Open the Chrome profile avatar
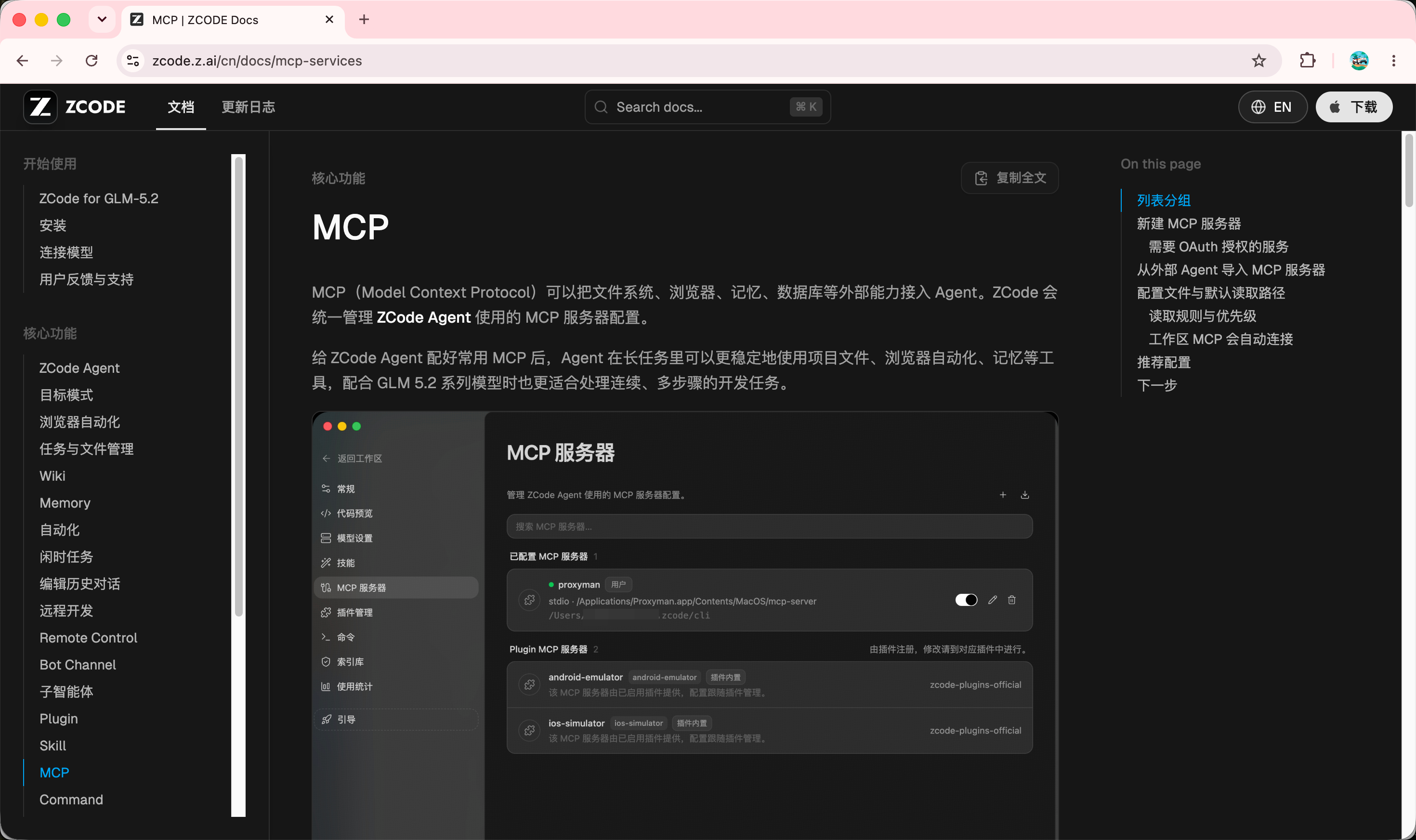 point(1359,61)
